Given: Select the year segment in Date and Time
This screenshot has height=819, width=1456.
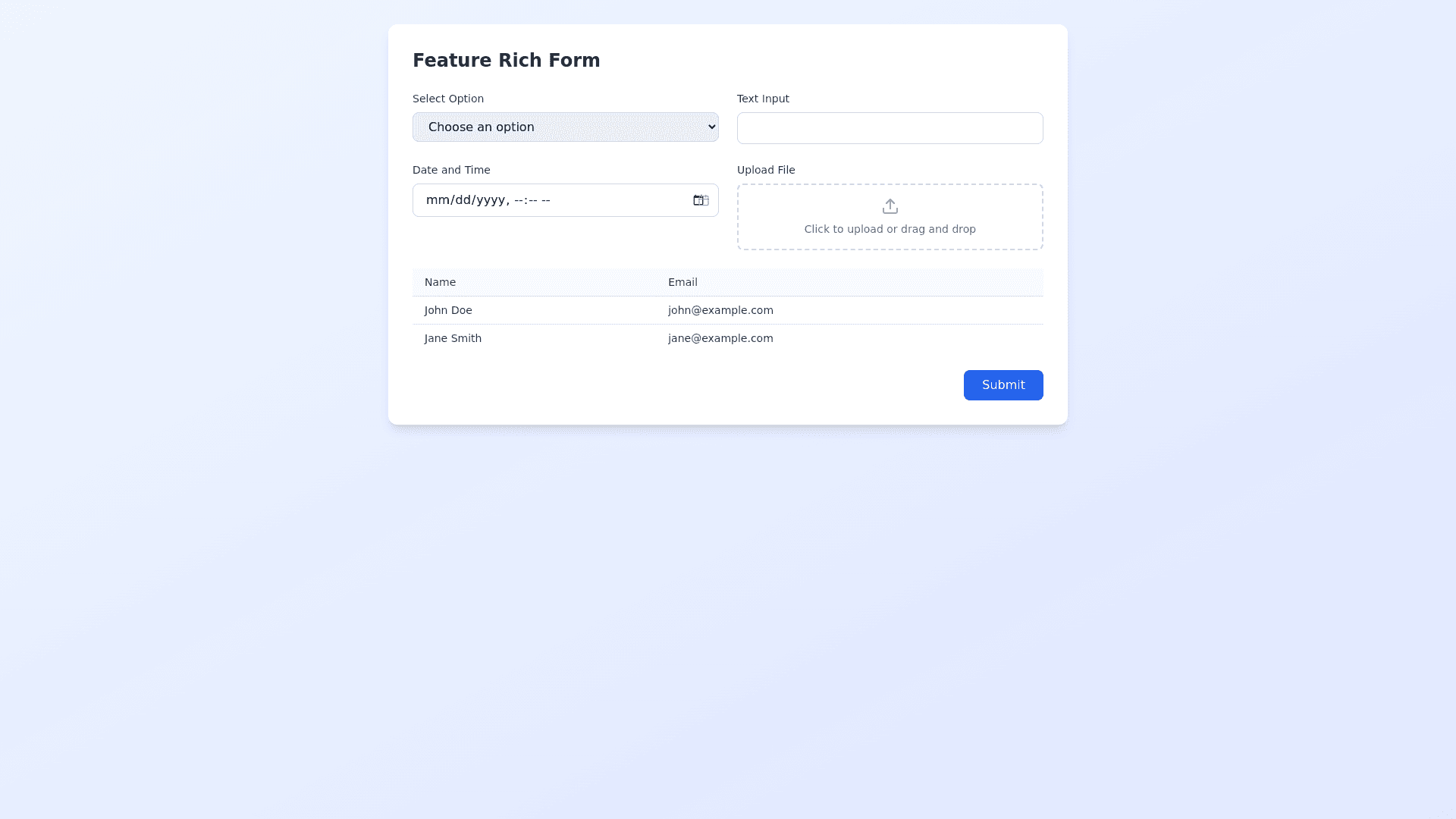Looking at the screenshot, I should (x=490, y=200).
